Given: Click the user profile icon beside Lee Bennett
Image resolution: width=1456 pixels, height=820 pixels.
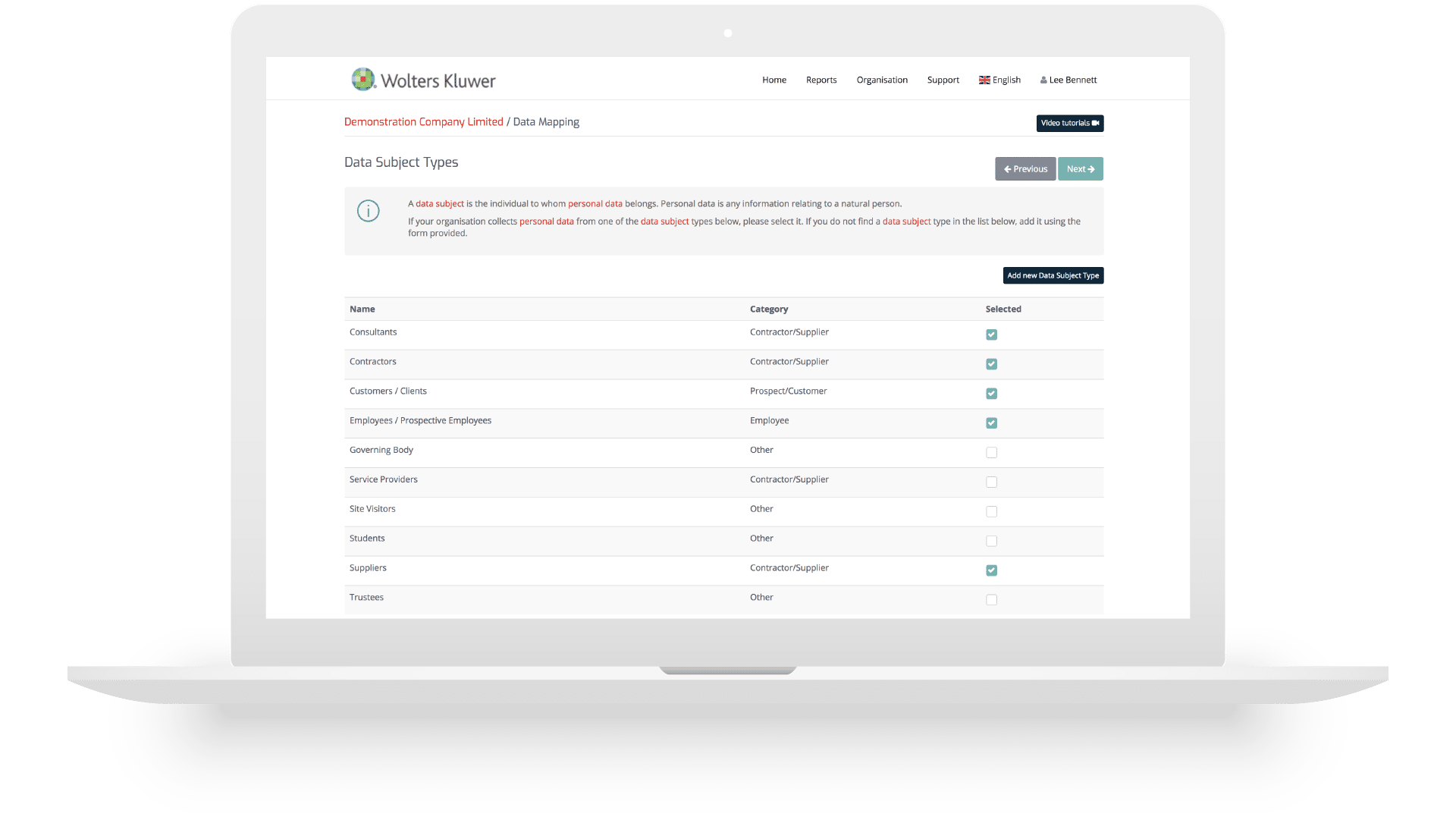Looking at the screenshot, I should point(1043,80).
